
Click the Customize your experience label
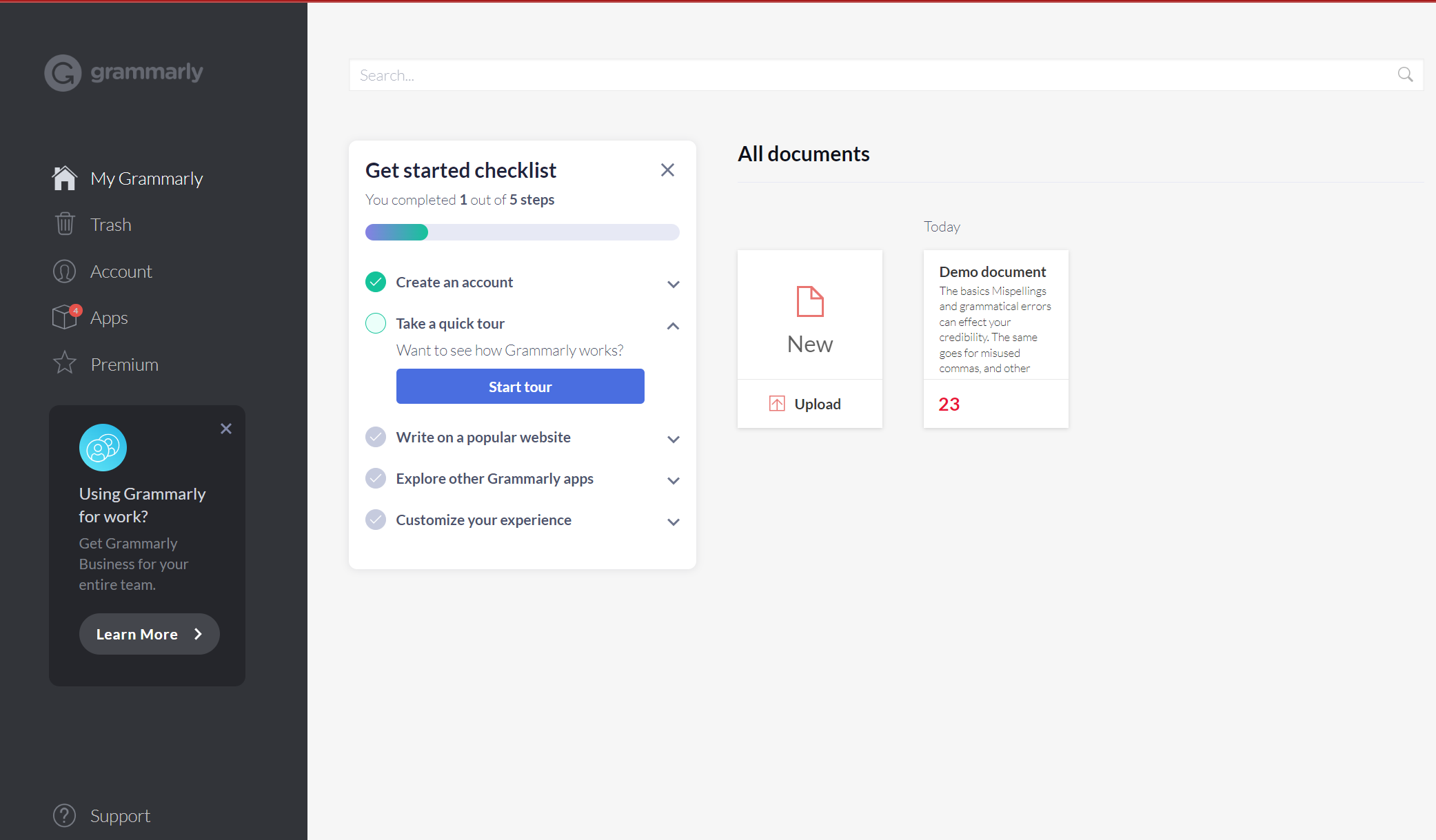[x=483, y=520]
